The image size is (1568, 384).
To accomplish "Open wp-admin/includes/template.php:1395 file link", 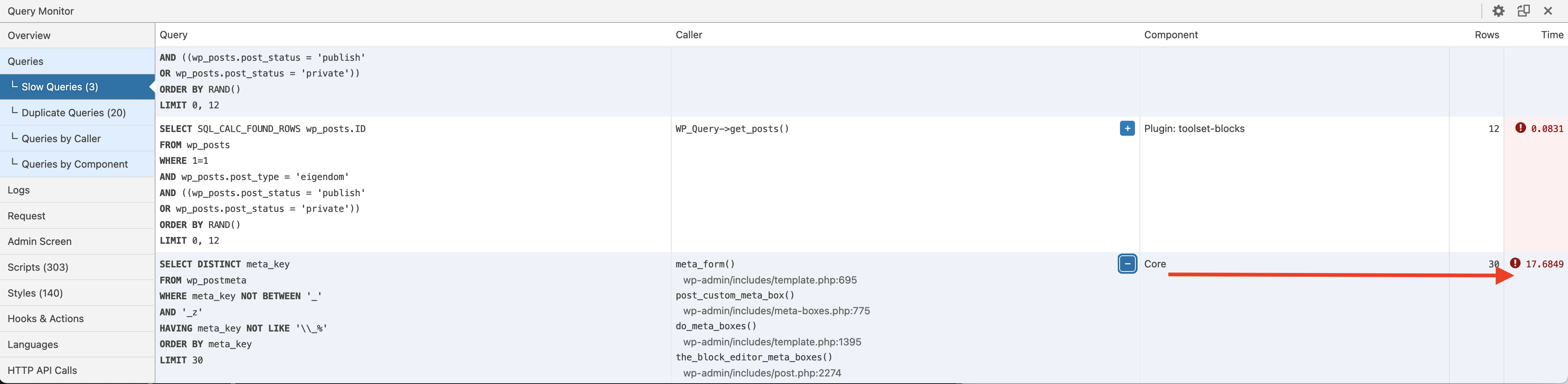I will 772,342.
